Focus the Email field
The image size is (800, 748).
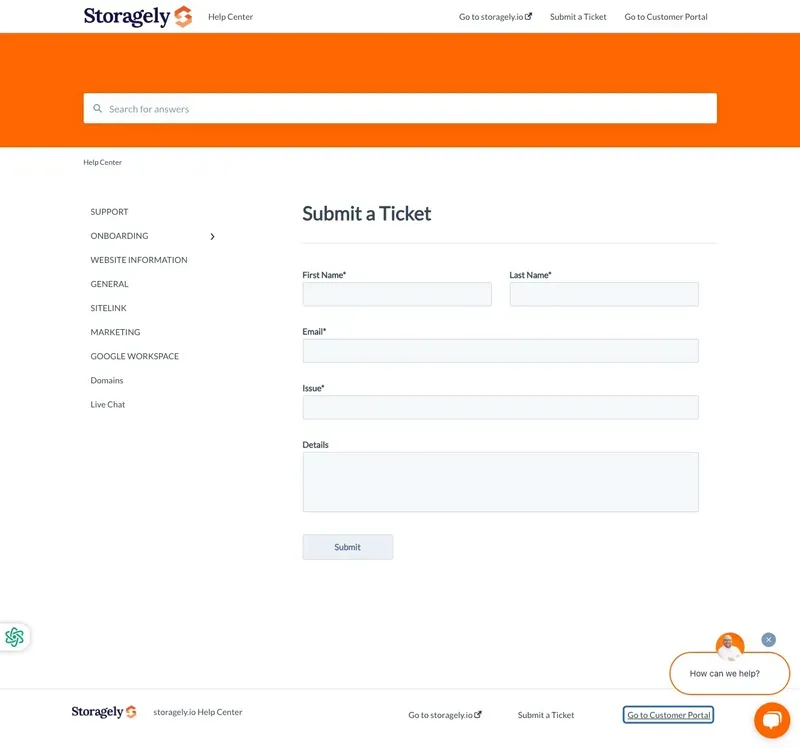[501, 351]
